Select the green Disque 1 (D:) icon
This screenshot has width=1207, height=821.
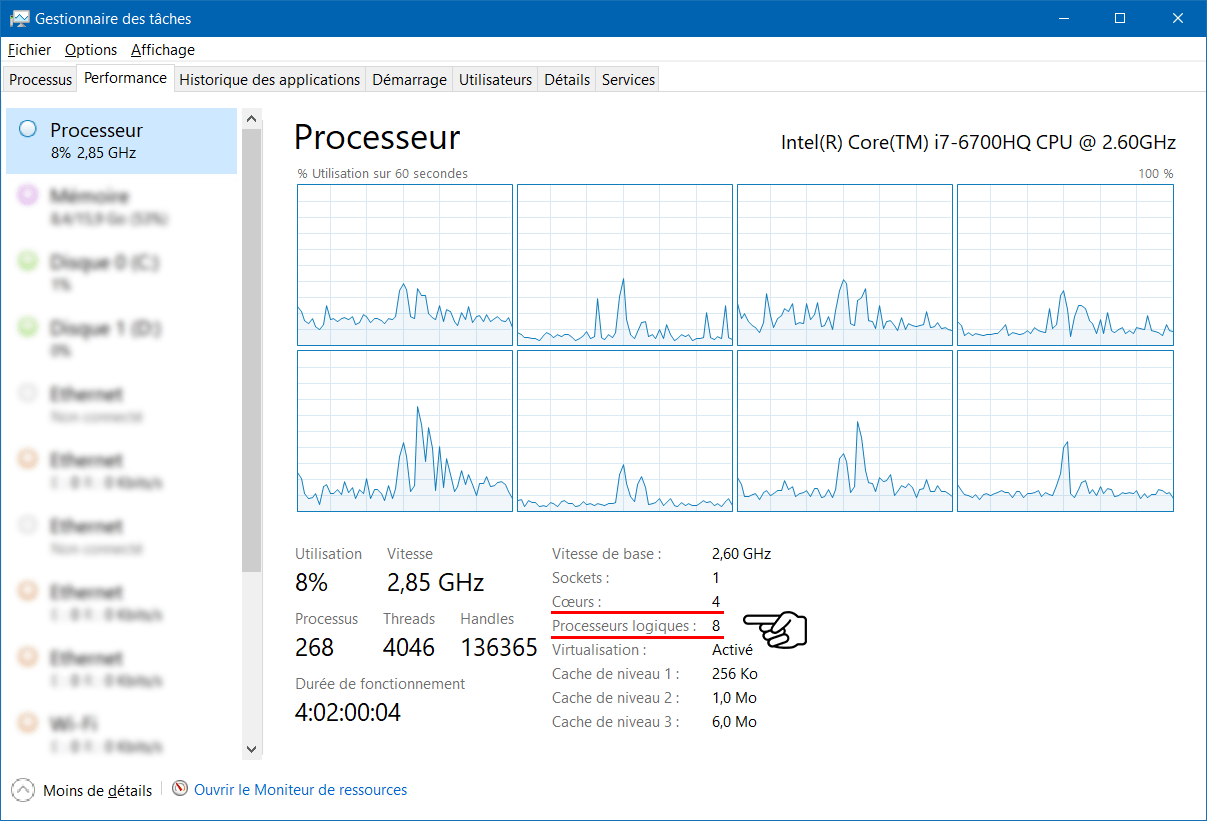[x=28, y=327]
